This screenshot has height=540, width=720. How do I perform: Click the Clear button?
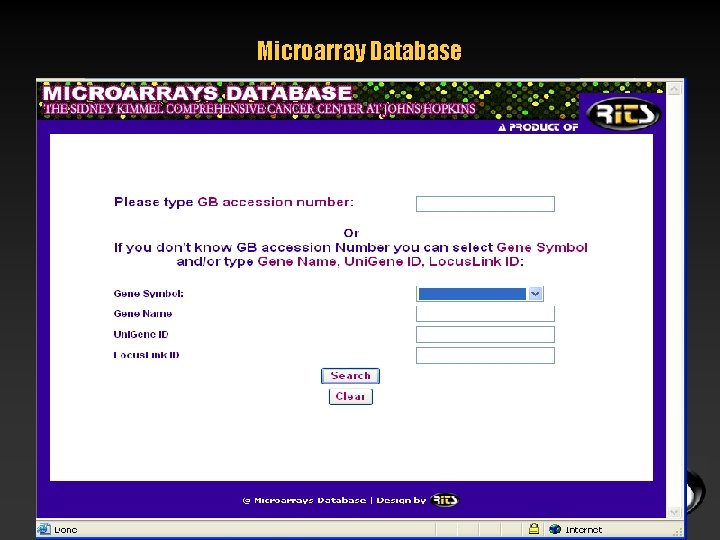[350, 396]
